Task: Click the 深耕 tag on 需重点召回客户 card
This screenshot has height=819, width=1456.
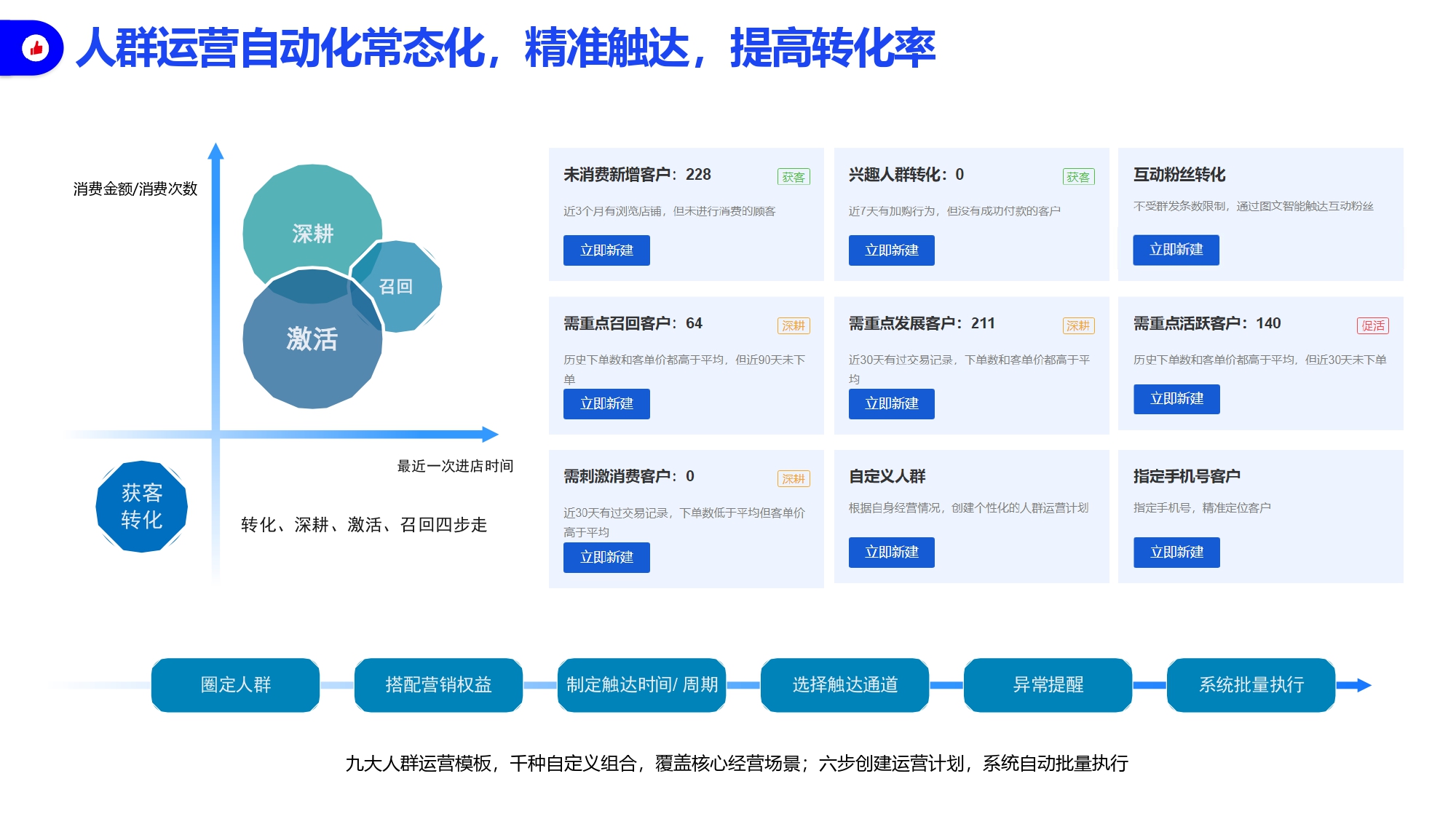Action: click(x=794, y=325)
